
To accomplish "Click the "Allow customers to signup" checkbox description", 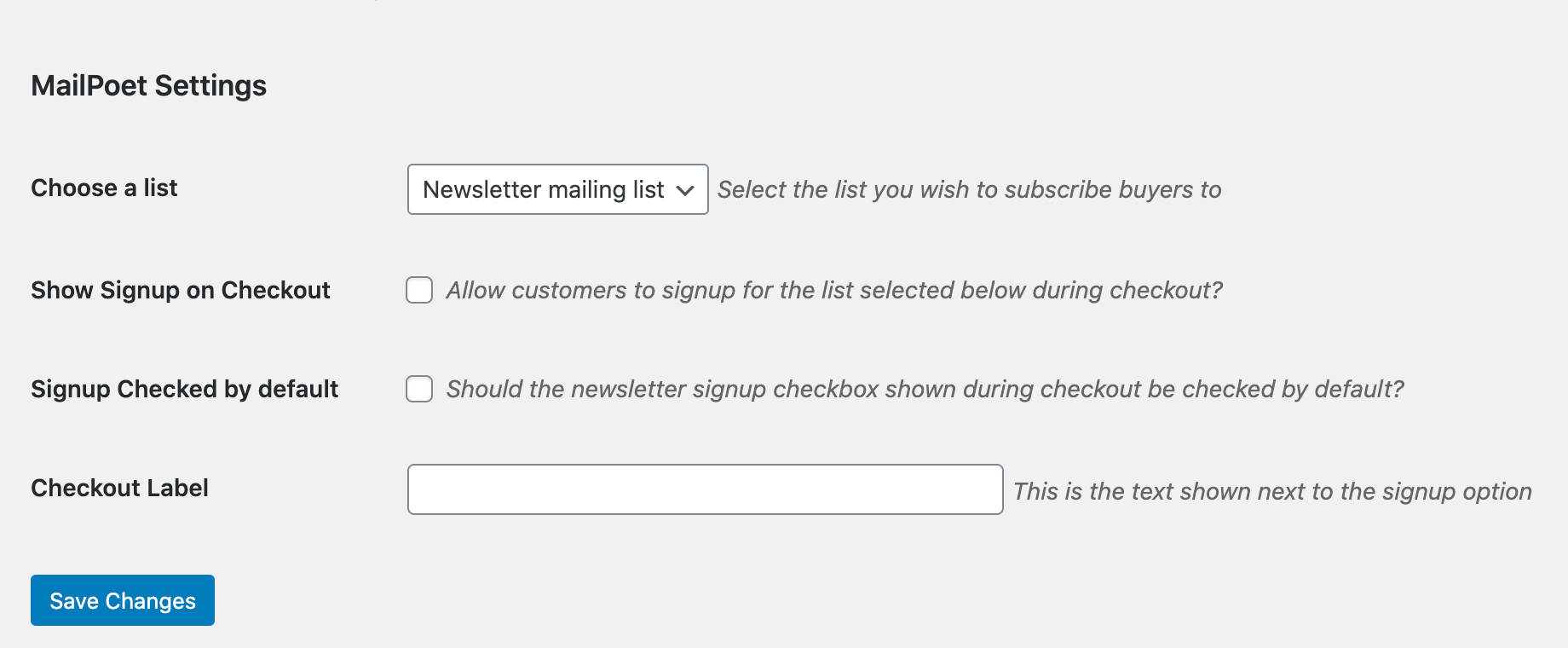I will click(x=833, y=290).
